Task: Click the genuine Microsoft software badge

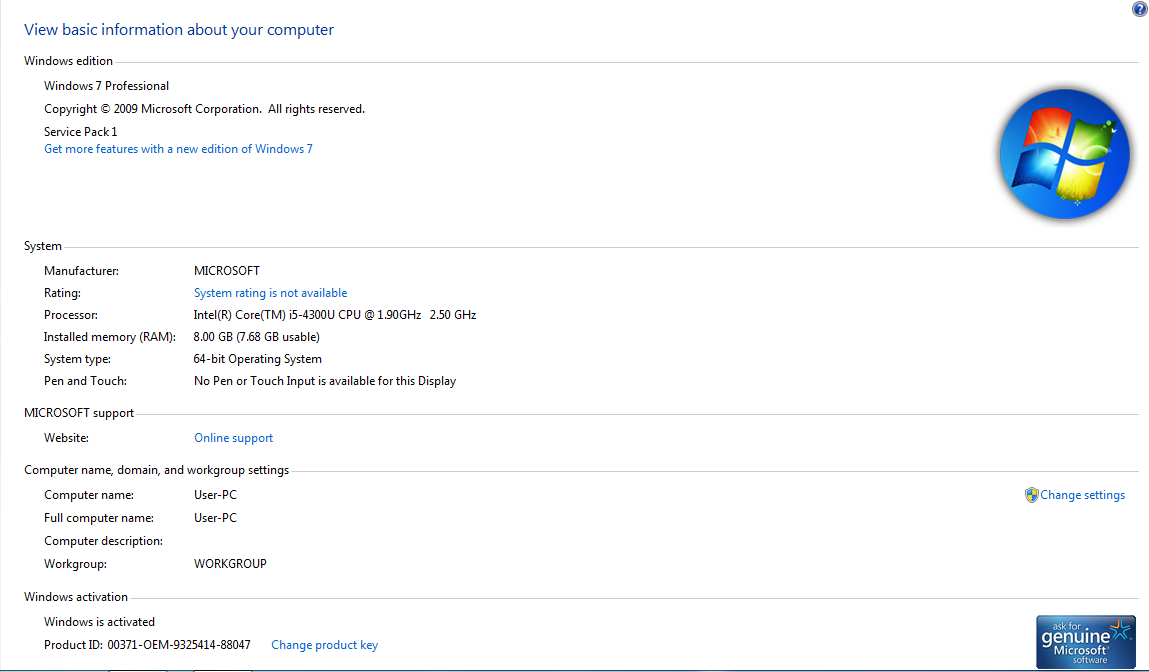Action: point(1085,641)
